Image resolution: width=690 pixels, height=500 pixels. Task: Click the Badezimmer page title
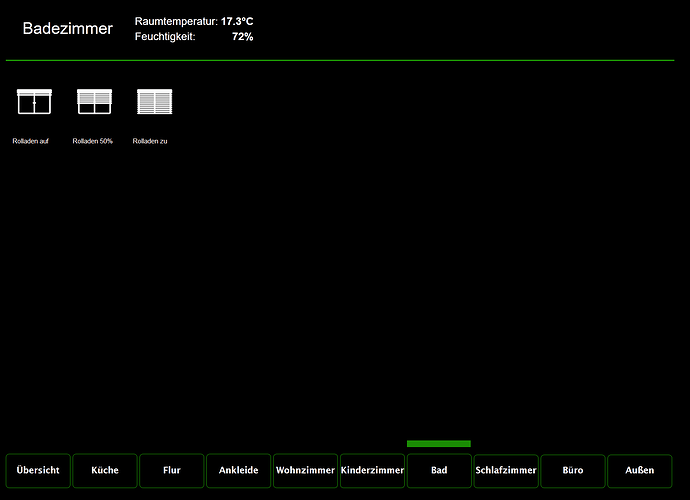pos(68,29)
